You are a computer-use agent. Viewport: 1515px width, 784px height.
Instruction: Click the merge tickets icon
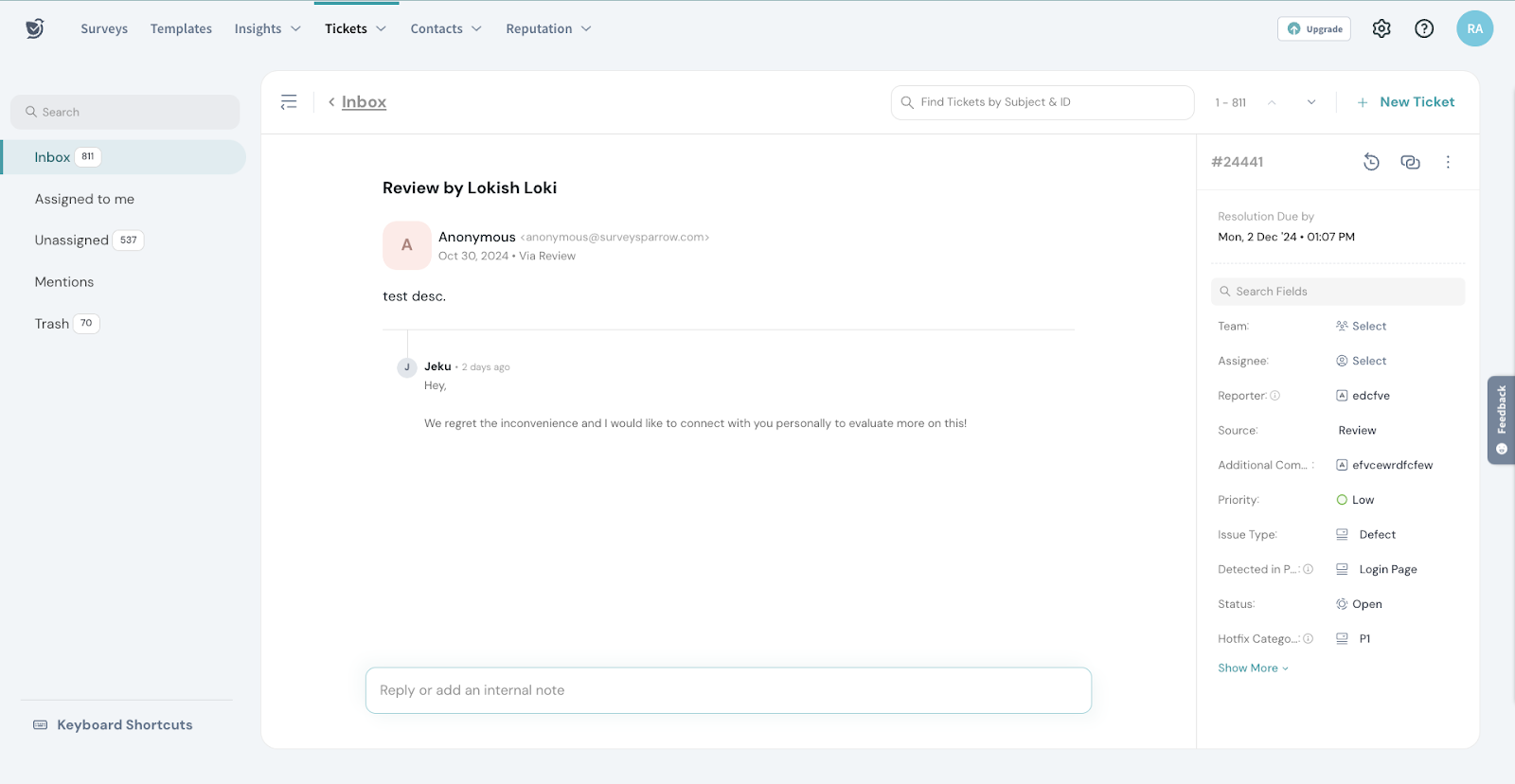click(x=1410, y=162)
